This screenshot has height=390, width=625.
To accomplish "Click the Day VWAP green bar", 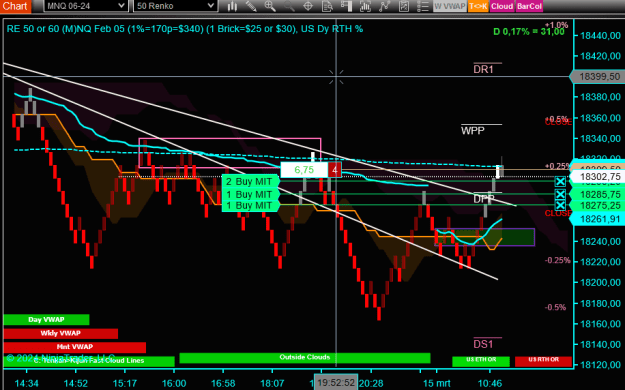I will click(x=46, y=319).
